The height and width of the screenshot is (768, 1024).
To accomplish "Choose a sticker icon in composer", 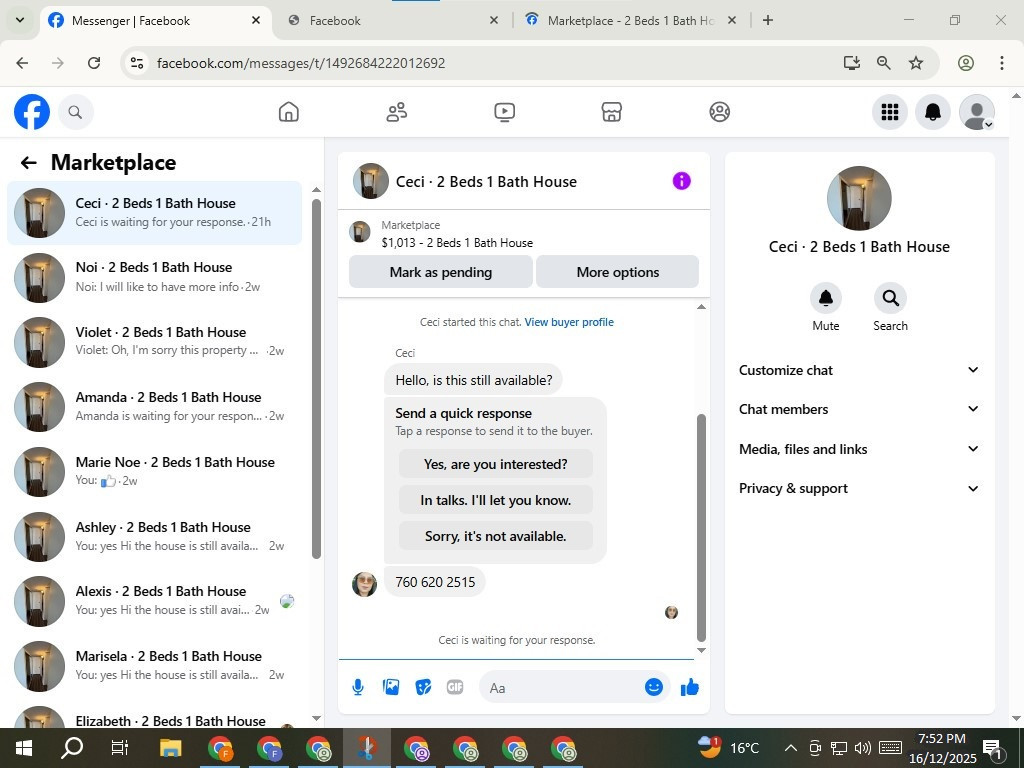I will (423, 687).
